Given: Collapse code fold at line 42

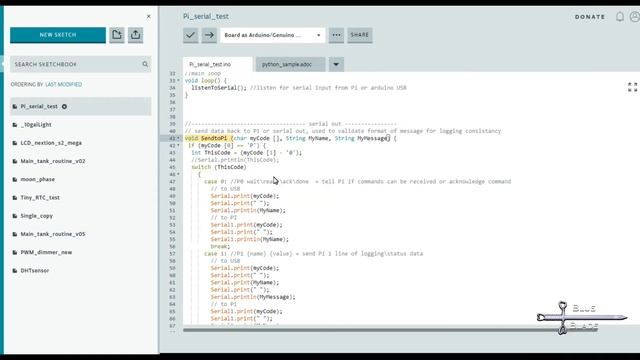Looking at the screenshot, I should coord(178,145).
